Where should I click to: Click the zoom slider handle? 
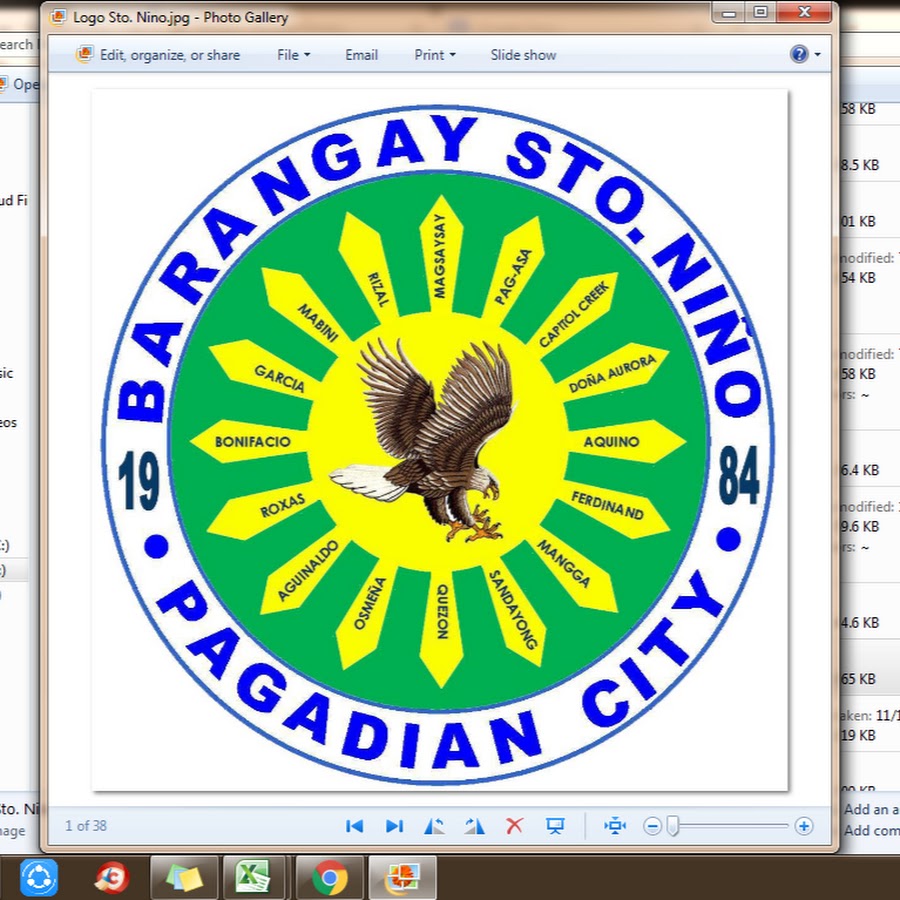click(x=673, y=826)
